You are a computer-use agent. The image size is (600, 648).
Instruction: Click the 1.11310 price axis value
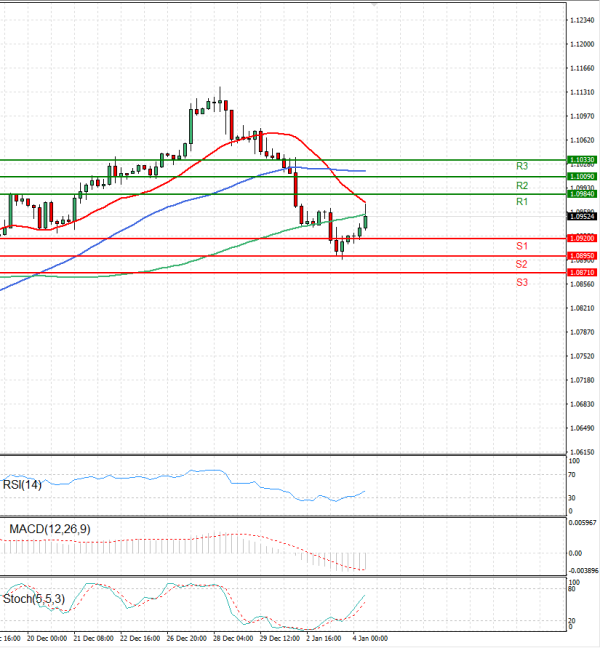pyautogui.click(x=582, y=92)
